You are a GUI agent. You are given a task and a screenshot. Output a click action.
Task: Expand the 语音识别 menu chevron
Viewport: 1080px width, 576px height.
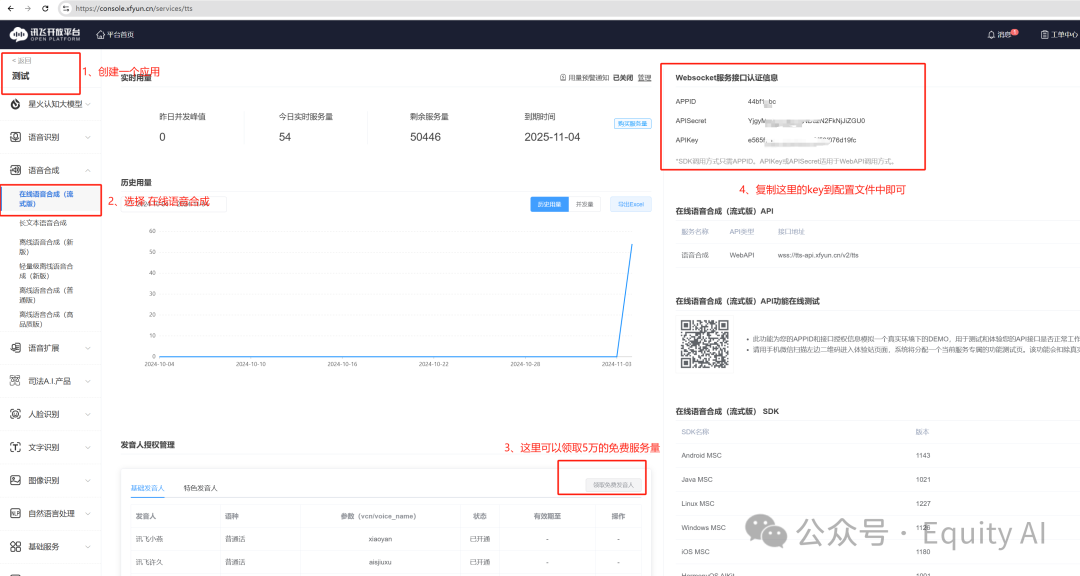87,137
